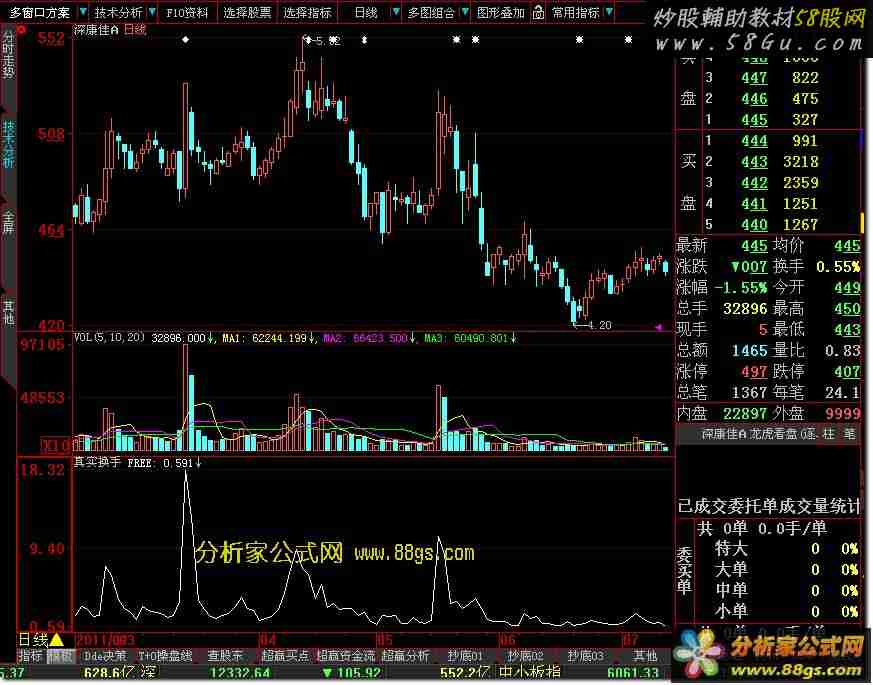Click the 已成交委托单成交量统计 heading

[x=769, y=506]
